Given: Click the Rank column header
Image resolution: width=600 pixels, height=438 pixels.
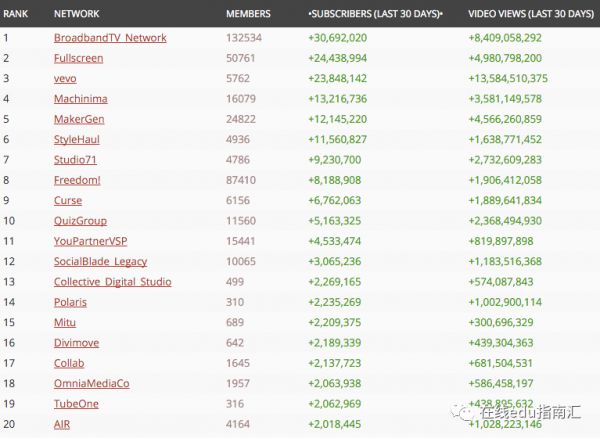Looking at the screenshot, I should tap(16, 14).
